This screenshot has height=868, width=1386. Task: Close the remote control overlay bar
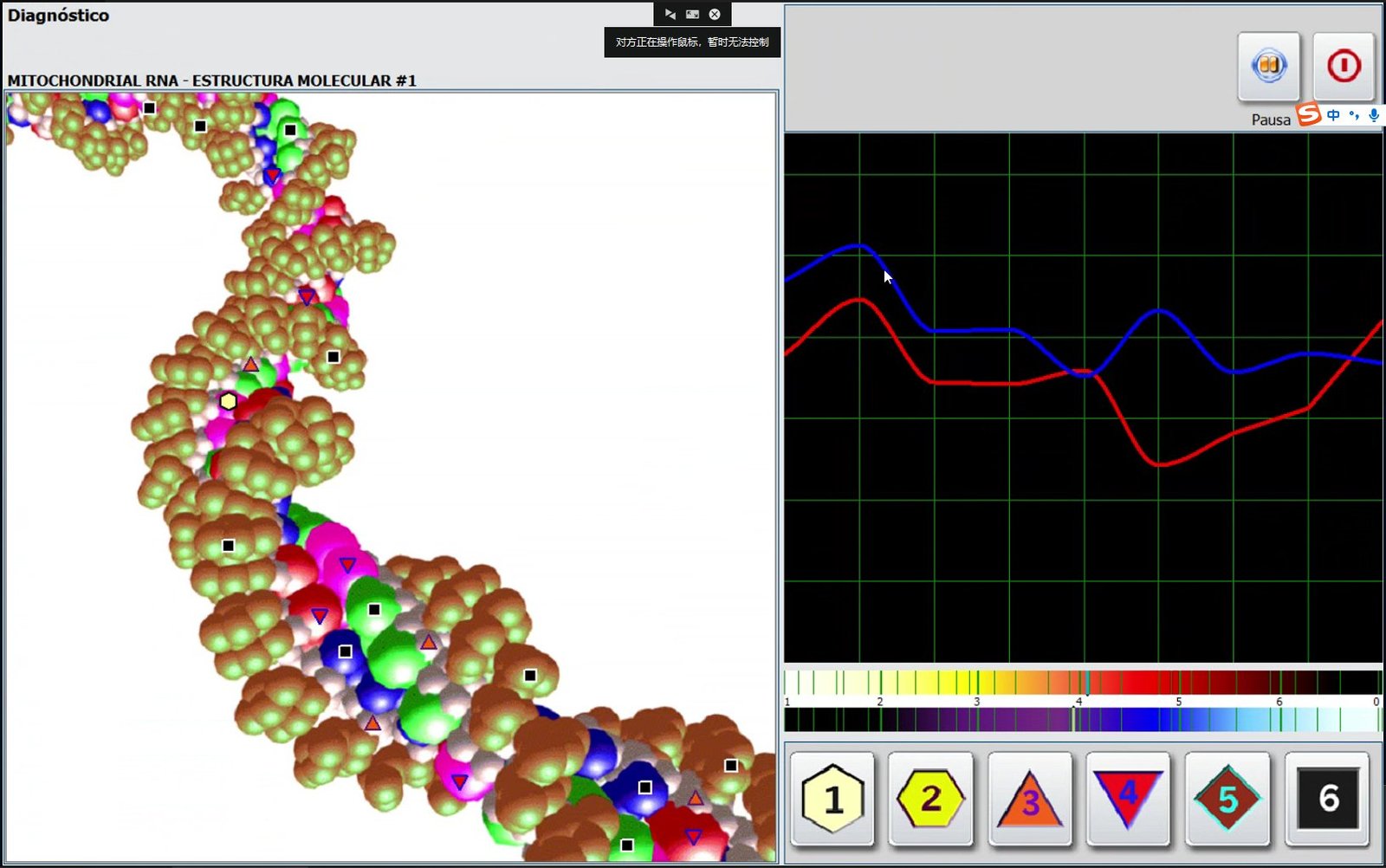click(x=715, y=14)
